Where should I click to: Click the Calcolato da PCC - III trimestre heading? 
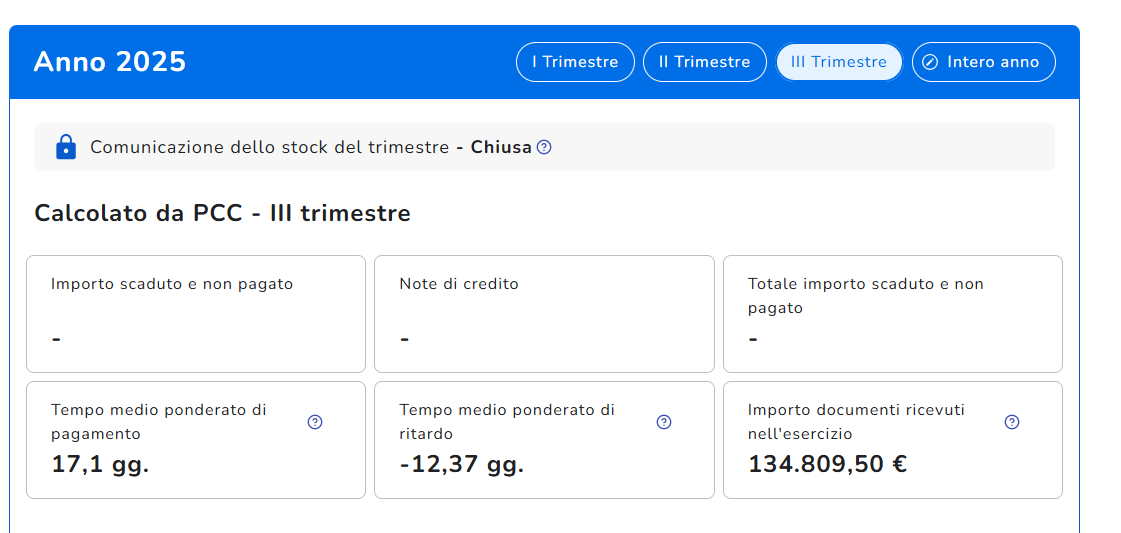pos(222,213)
